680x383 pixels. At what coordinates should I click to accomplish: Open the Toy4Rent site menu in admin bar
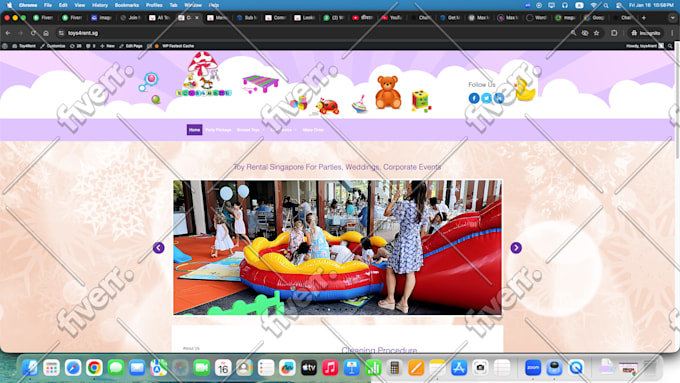point(24,46)
